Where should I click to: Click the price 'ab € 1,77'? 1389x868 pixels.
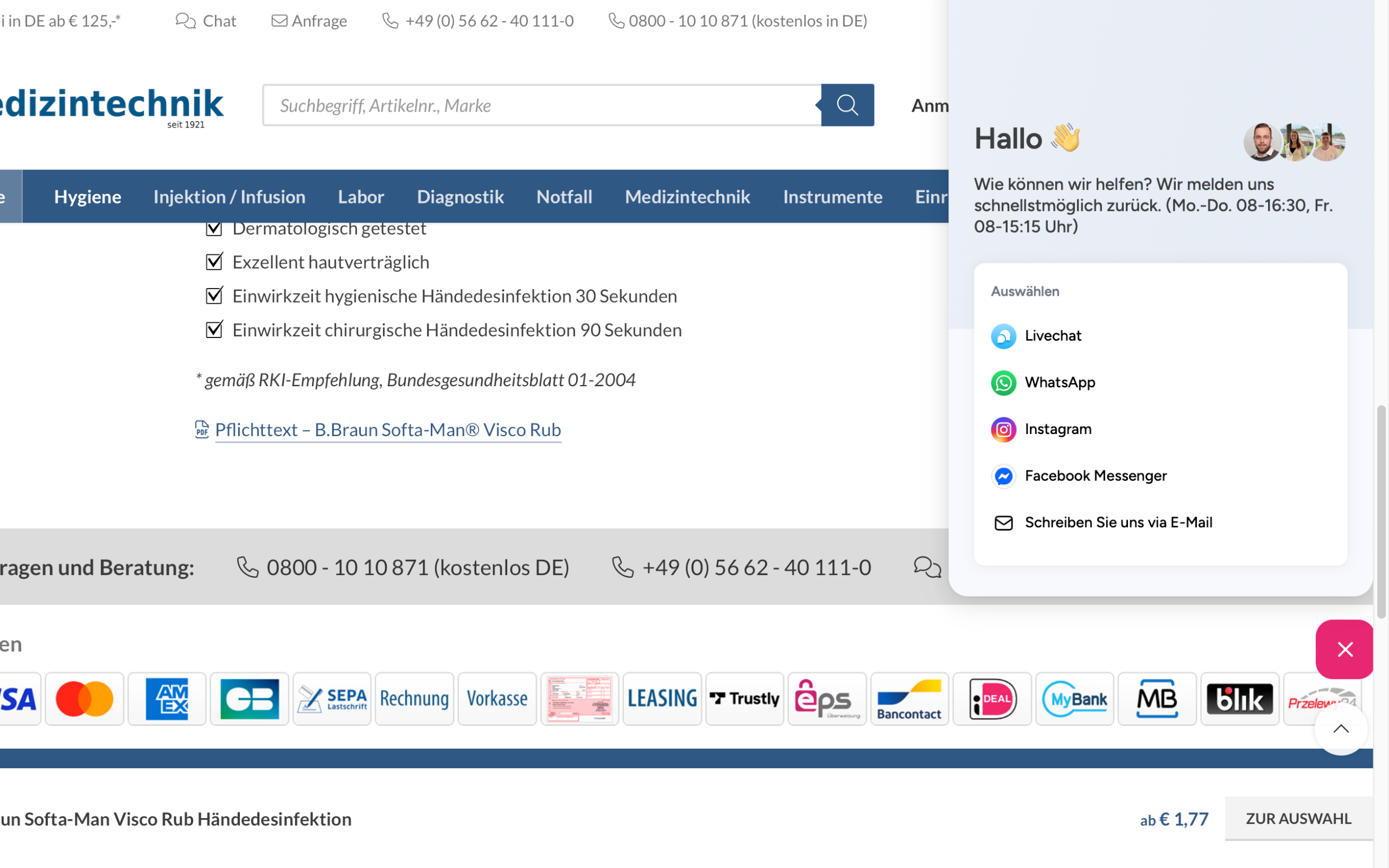coord(1174,819)
